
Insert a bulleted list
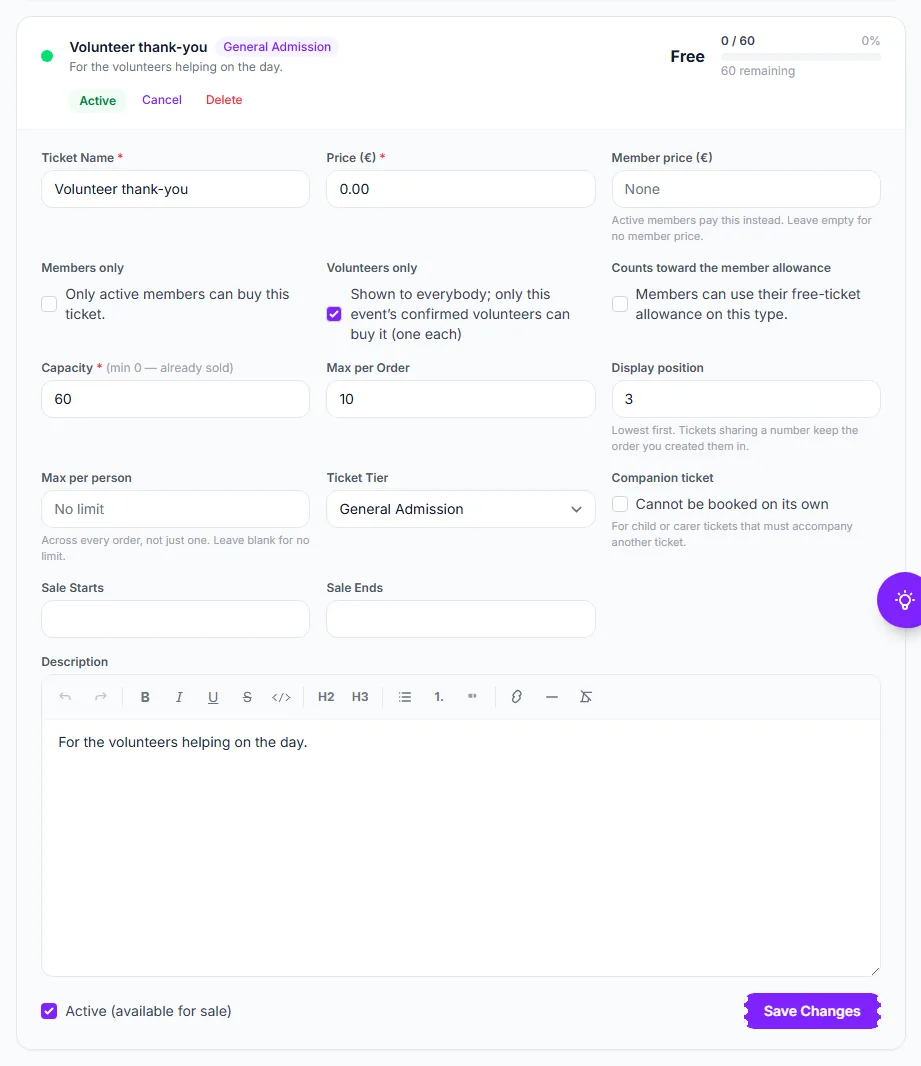[405, 697]
